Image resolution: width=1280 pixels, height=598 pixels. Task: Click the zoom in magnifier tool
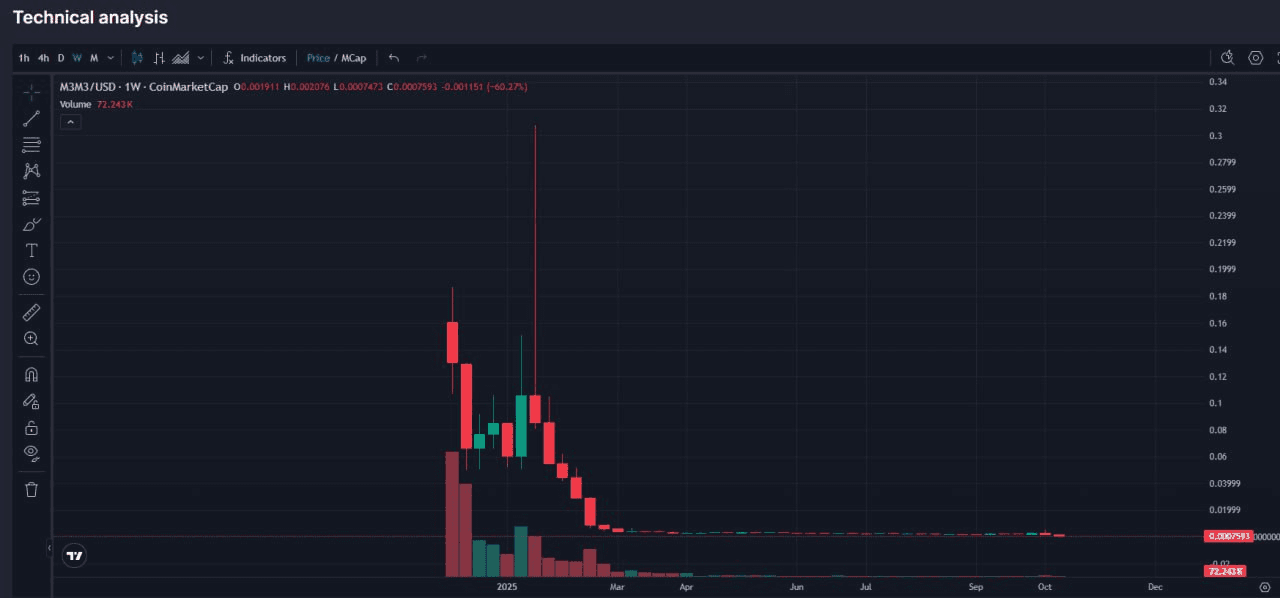31,339
